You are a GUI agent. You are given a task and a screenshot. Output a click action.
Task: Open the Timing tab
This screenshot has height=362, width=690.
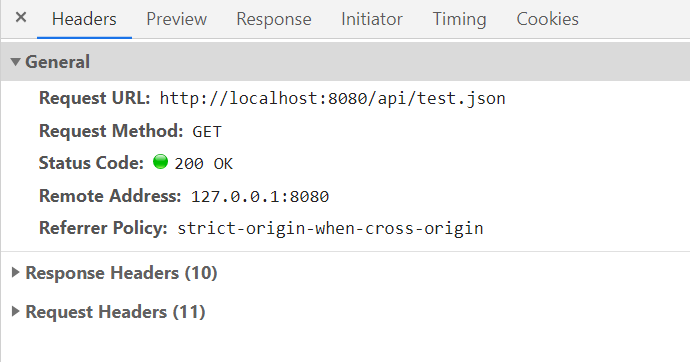pos(459,19)
